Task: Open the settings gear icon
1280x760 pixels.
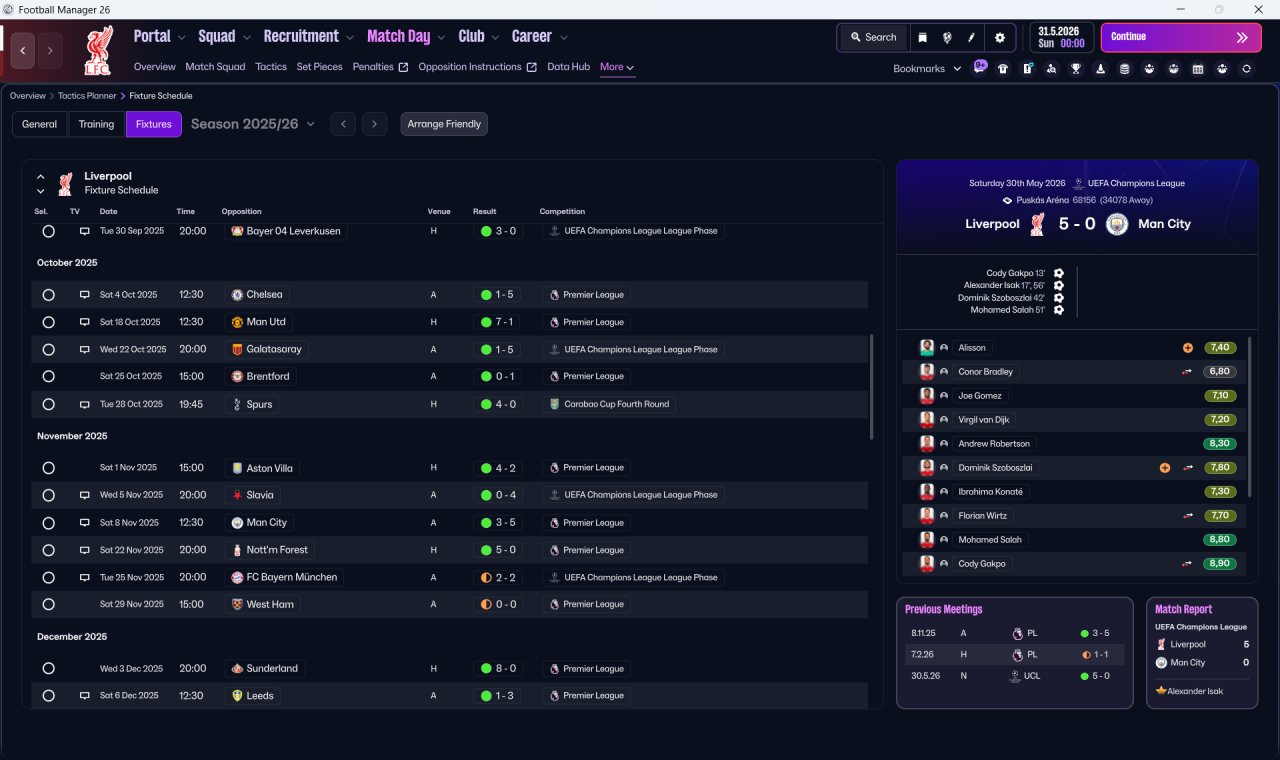Action: coord(999,37)
